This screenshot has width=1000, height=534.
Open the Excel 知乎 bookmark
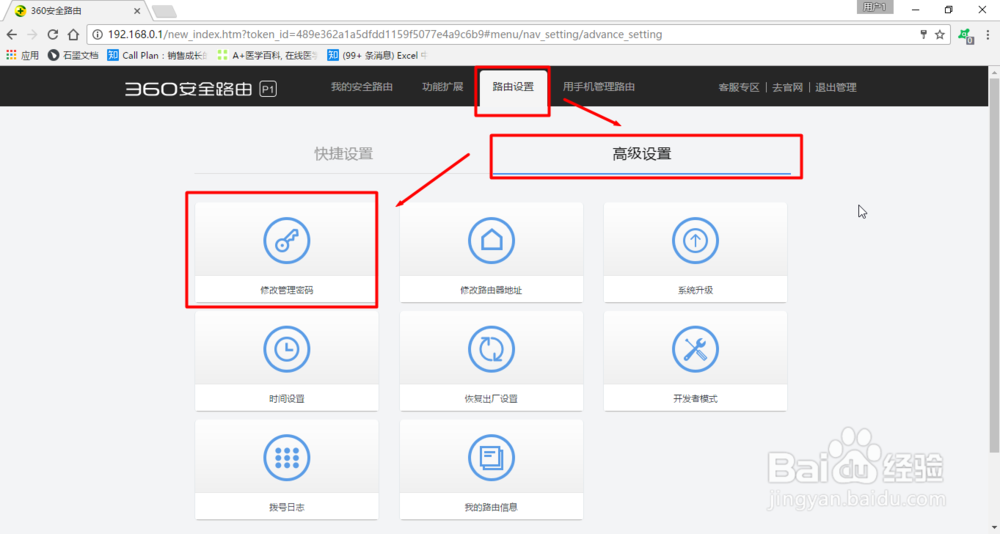[x=377, y=56]
